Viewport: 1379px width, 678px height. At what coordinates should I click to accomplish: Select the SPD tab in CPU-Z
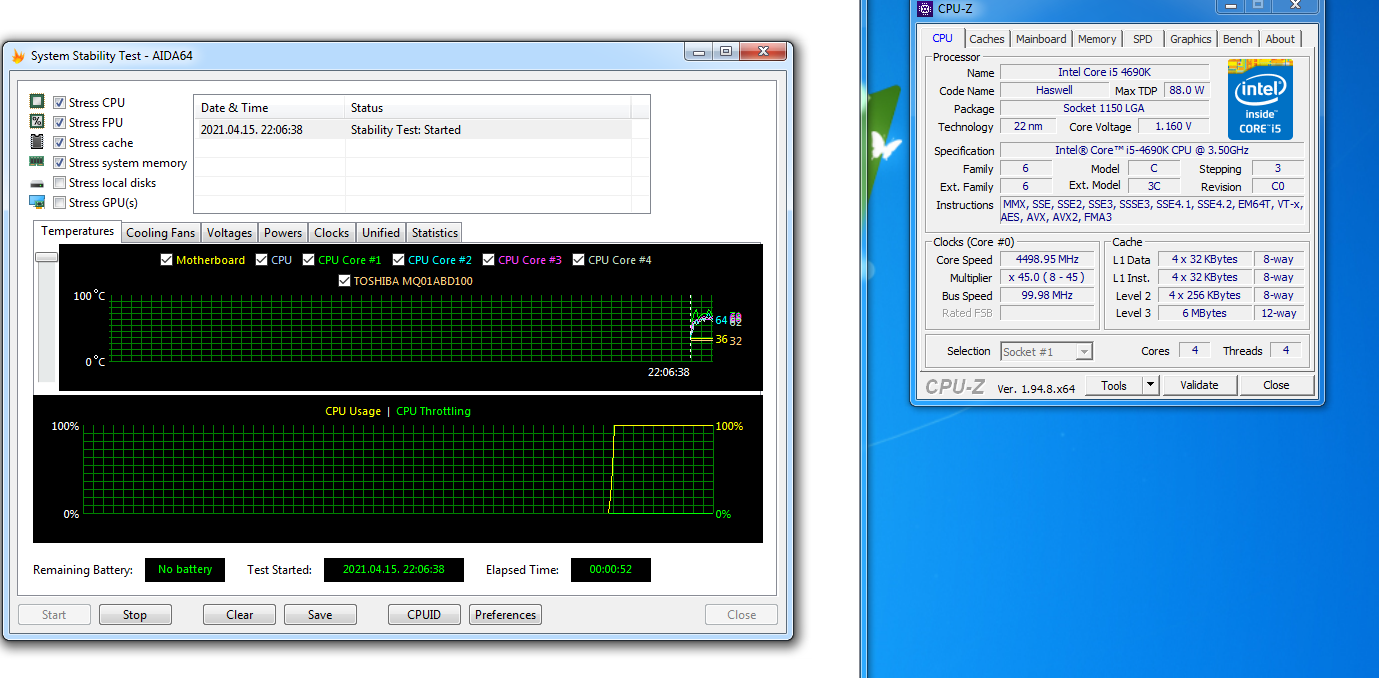[1143, 39]
